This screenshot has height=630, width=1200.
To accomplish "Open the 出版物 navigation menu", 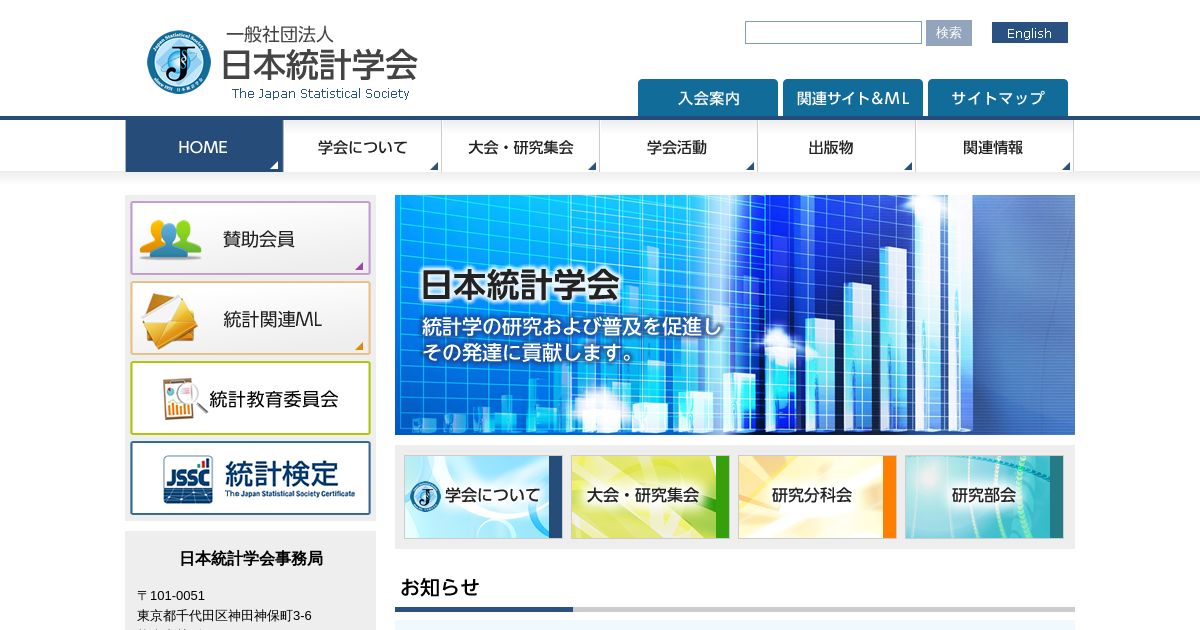I will 836,147.
